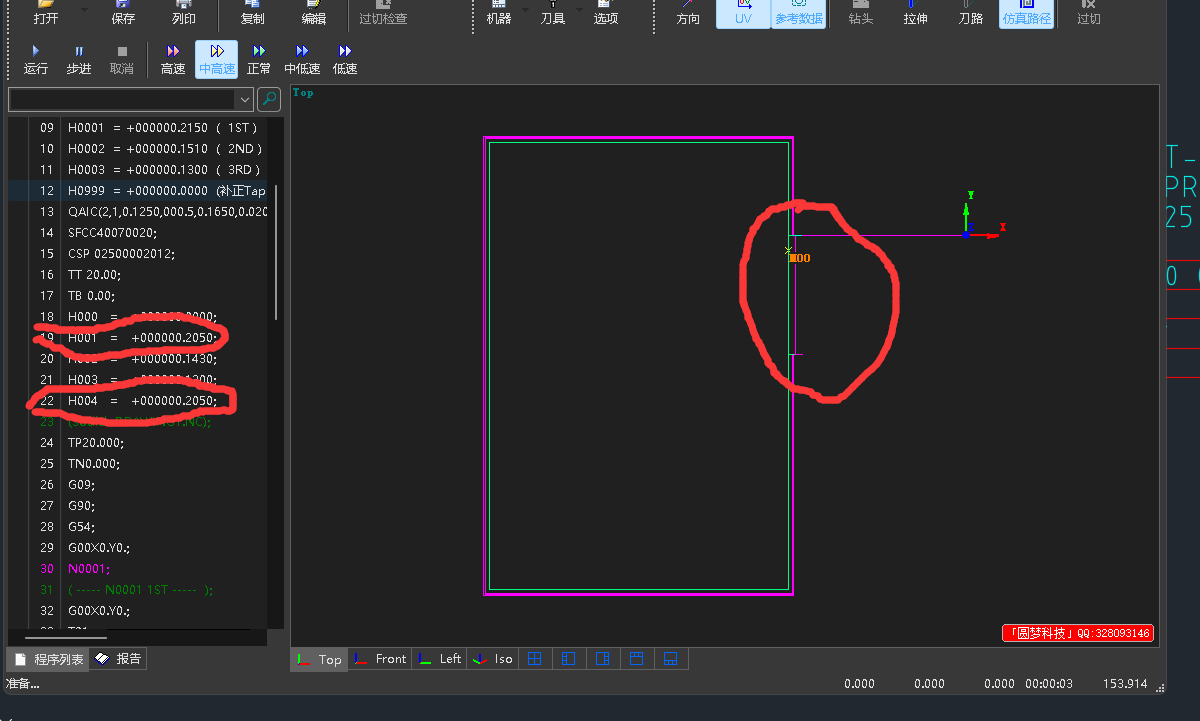Click the code list vertical scrollbar
Viewport: 1200px width, 721px height.
276,252
